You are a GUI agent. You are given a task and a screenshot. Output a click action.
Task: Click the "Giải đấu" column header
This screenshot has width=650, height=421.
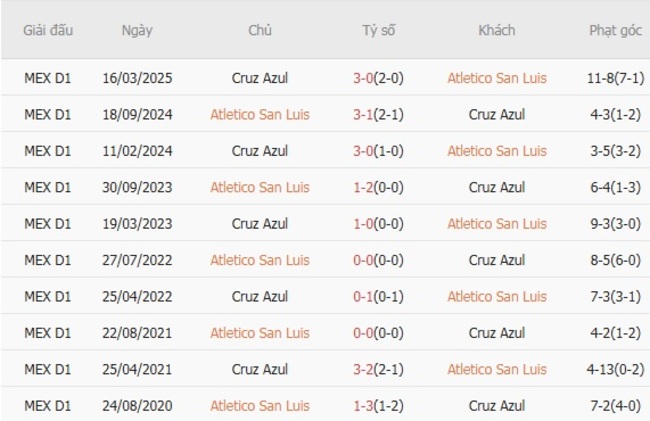point(48,30)
